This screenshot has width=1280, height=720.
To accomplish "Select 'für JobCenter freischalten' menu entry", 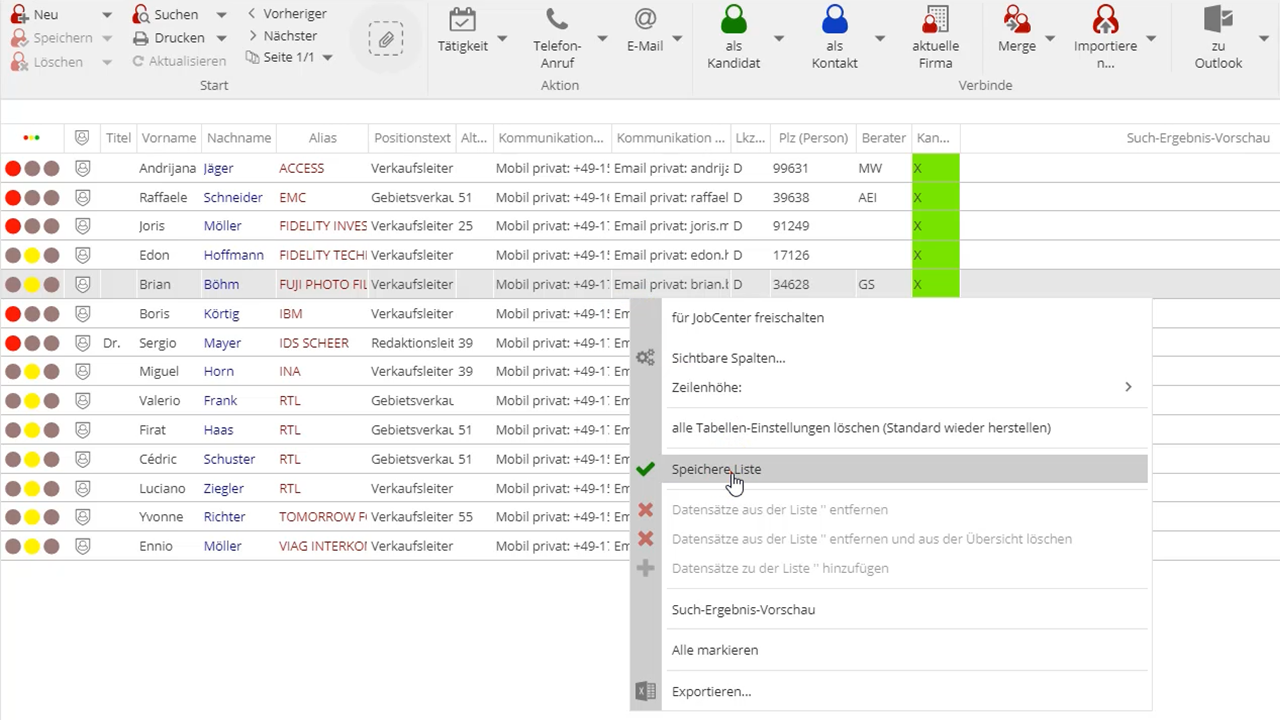I will coord(748,318).
